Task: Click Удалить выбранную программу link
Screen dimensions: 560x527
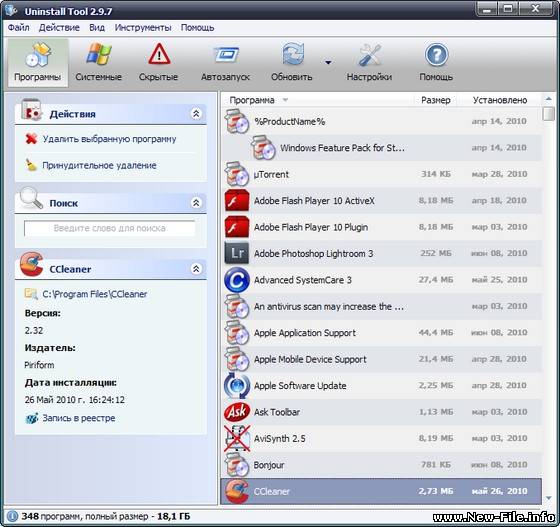Action: point(109,139)
